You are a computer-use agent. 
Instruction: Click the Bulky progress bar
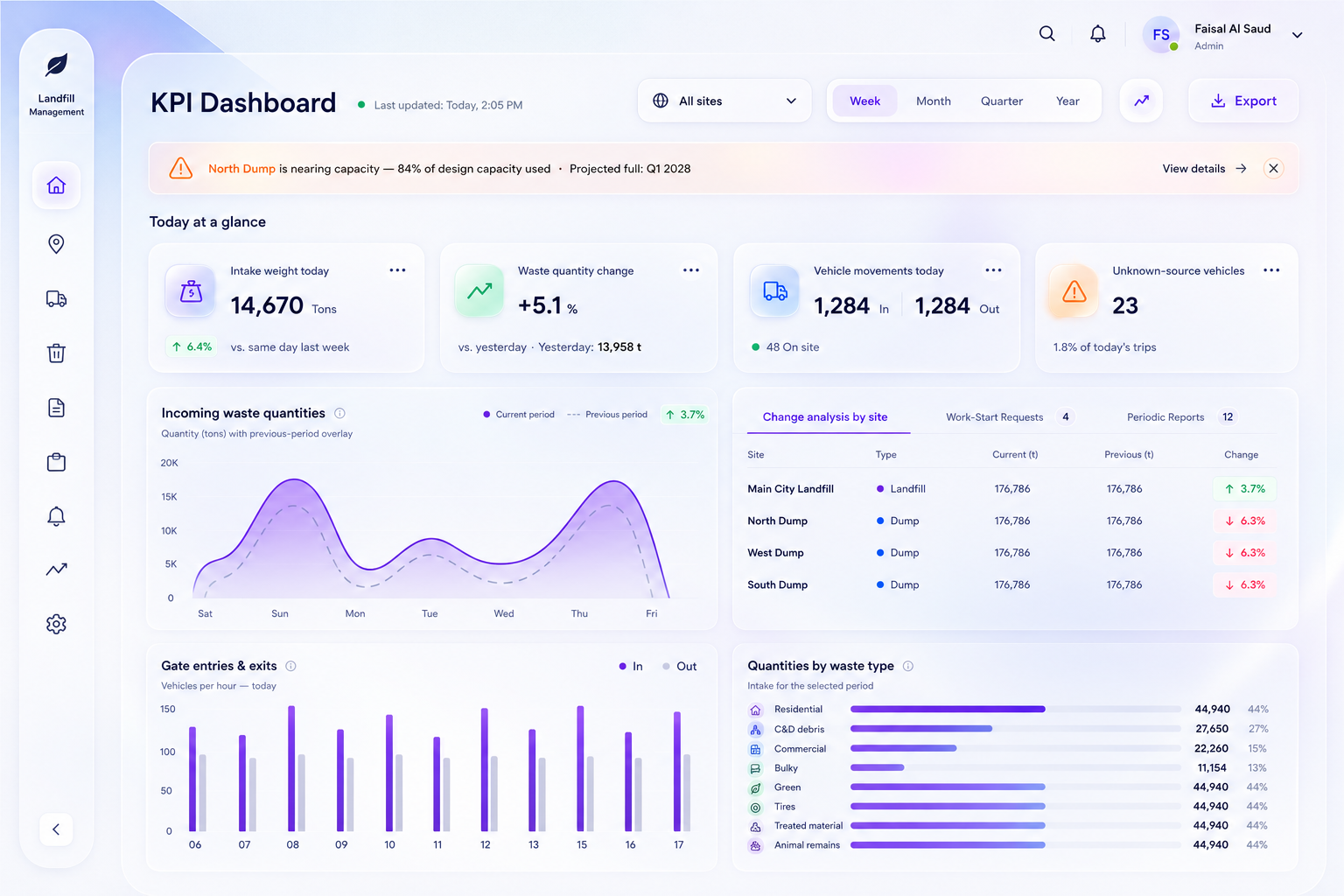click(x=1015, y=767)
